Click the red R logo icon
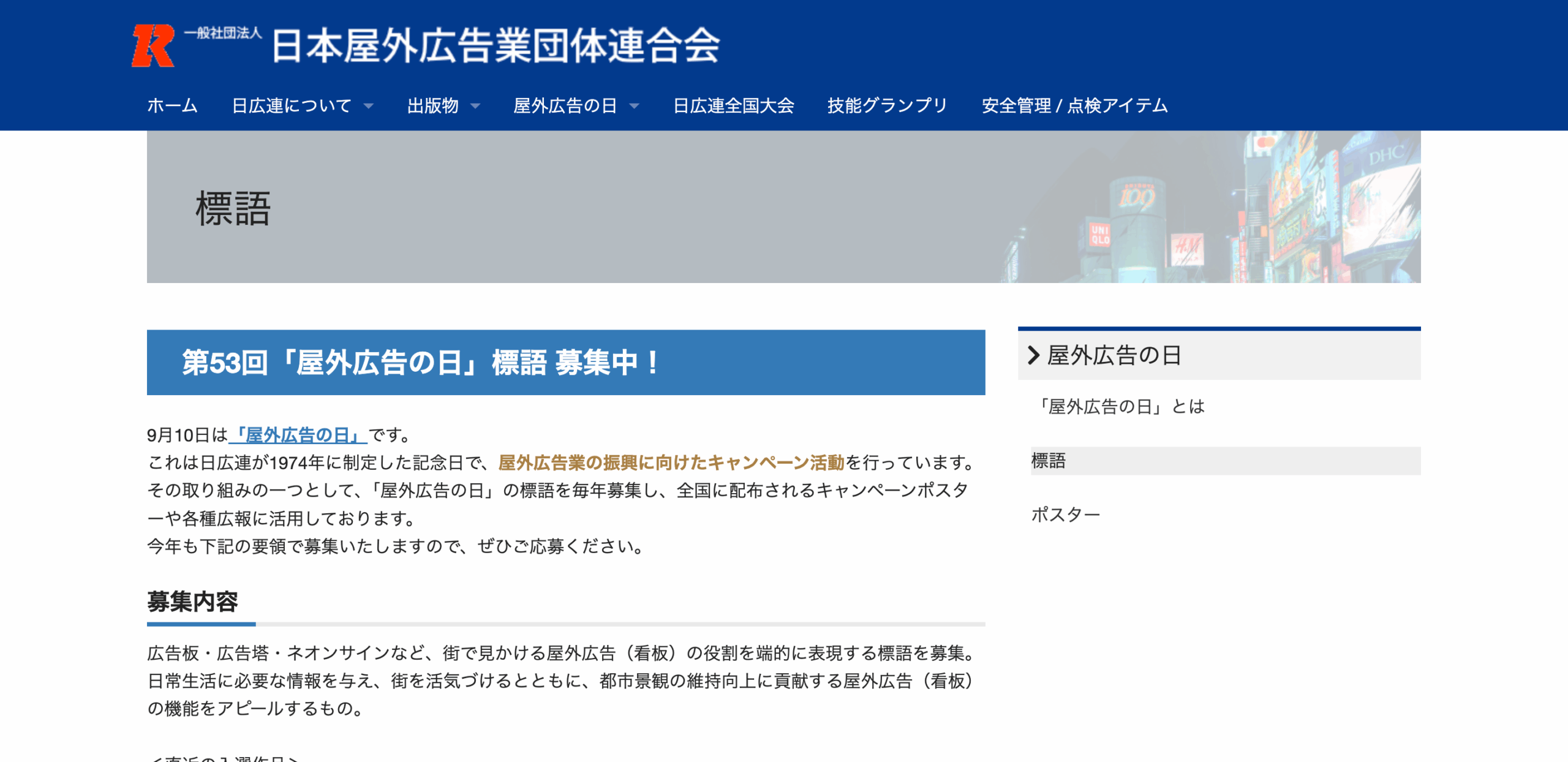1568x762 pixels. (x=153, y=45)
